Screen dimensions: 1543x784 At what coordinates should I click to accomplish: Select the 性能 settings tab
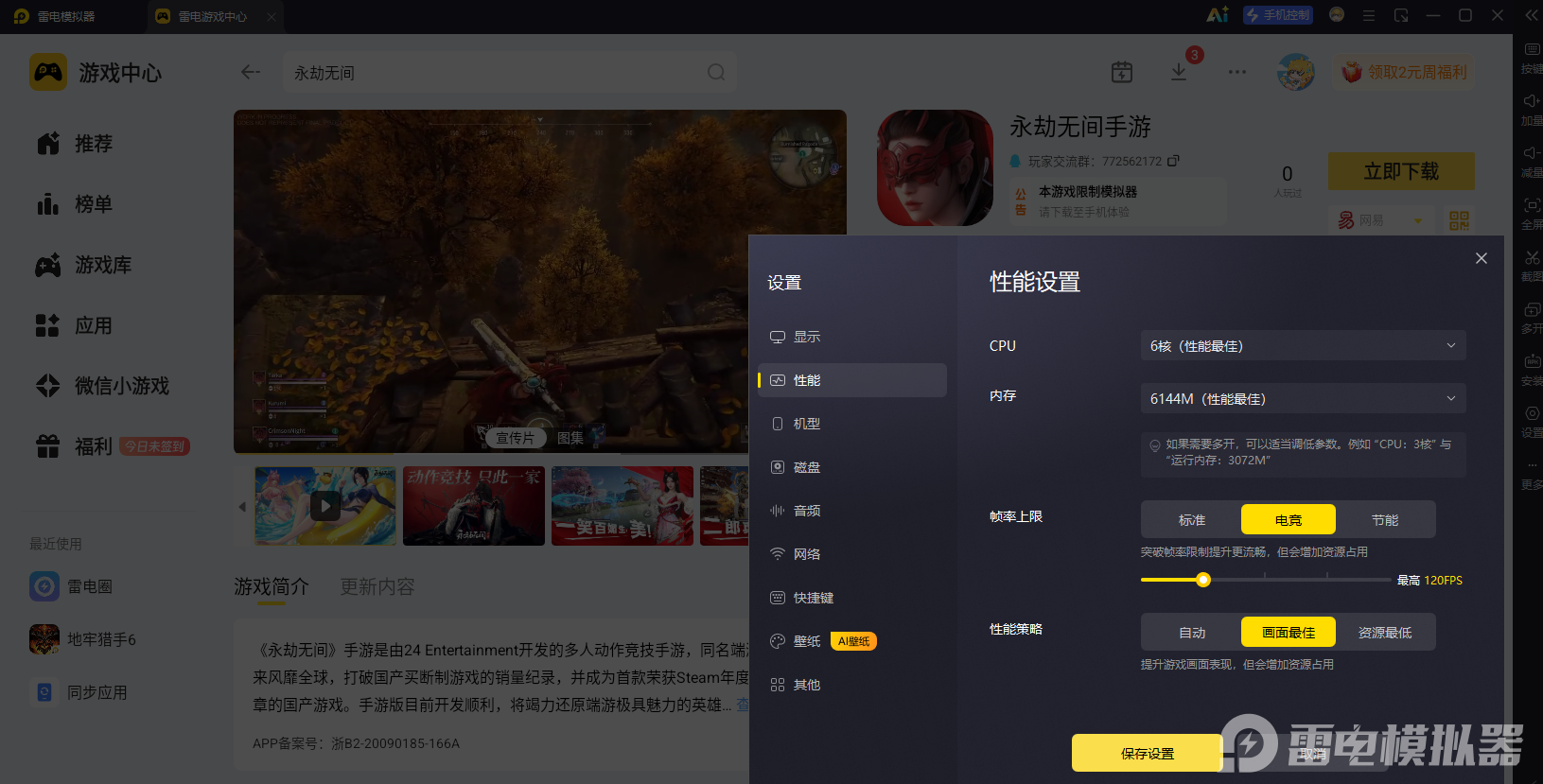[852, 380]
